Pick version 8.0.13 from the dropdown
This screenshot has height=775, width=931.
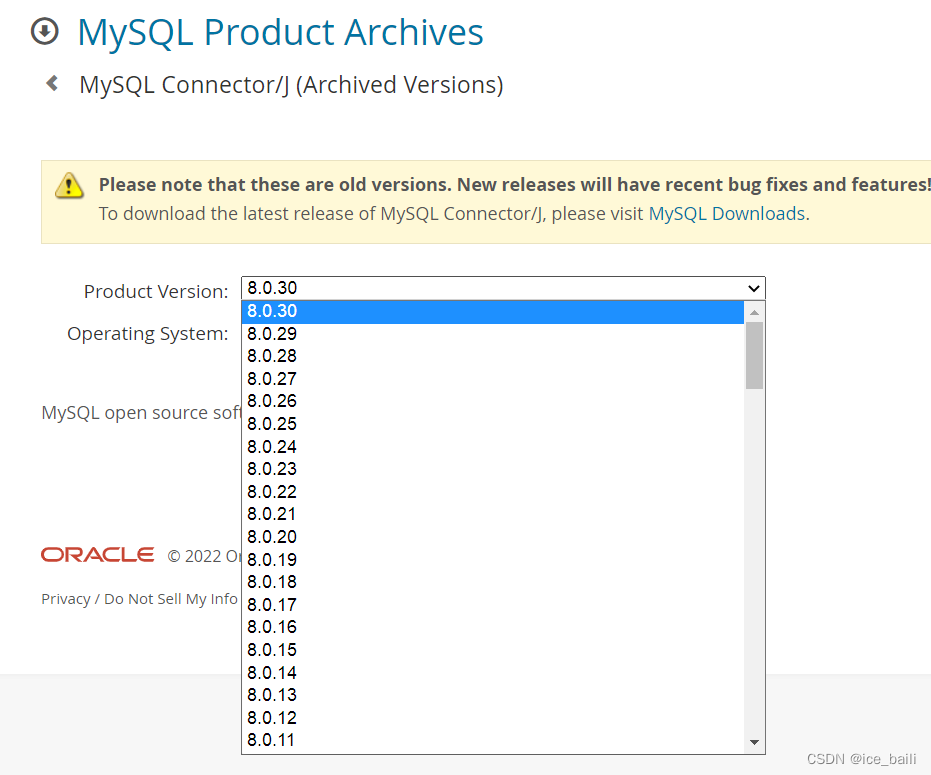[x=272, y=695]
